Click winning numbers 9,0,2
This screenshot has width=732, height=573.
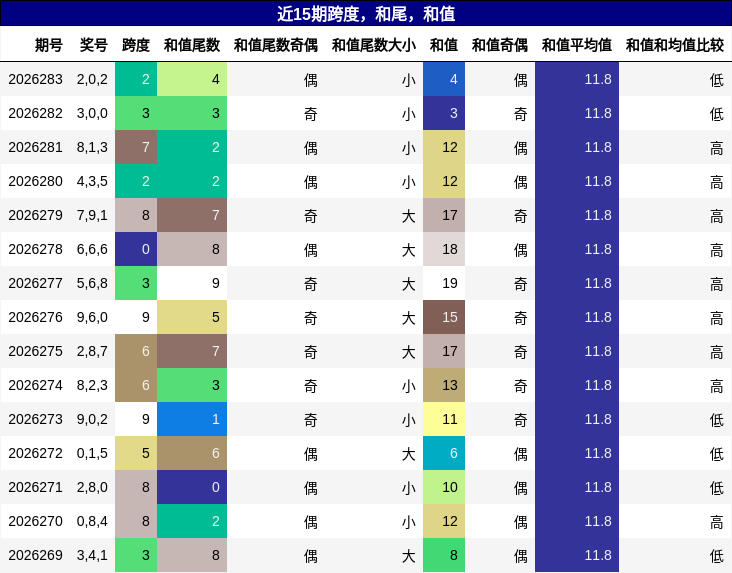(x=92, y=419)
